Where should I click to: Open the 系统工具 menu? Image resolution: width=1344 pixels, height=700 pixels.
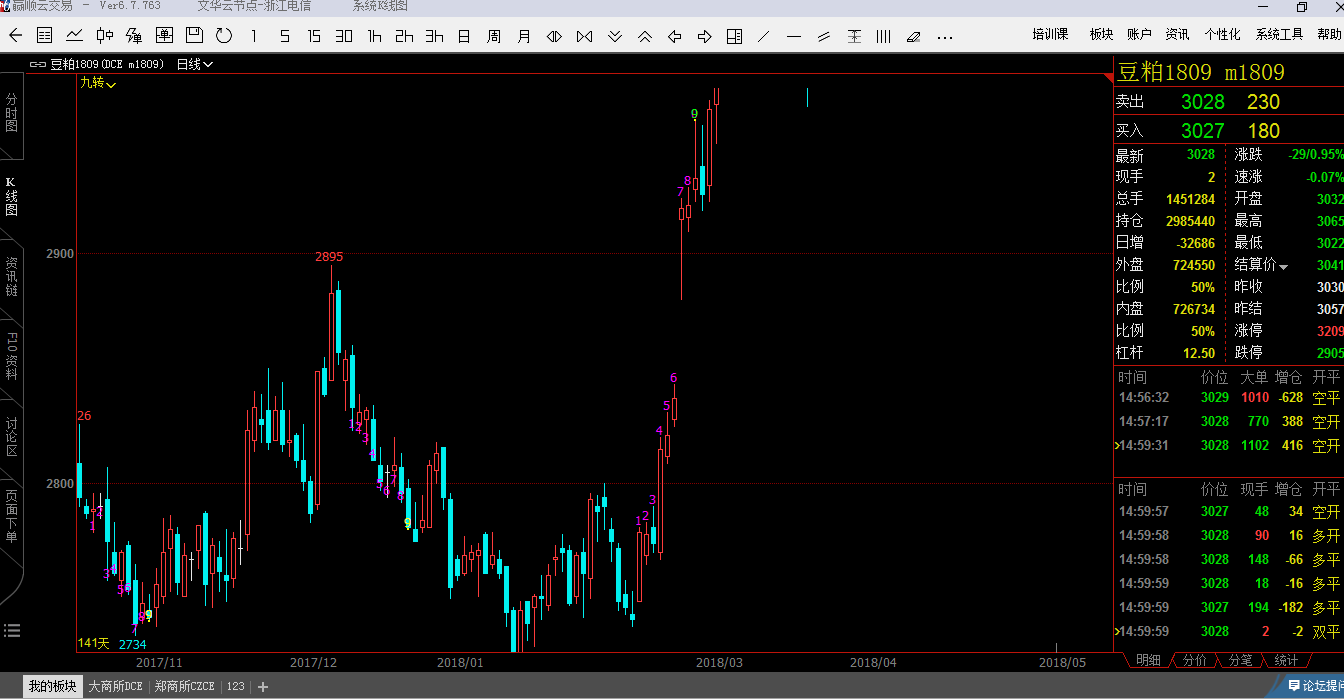[x=1279, y=34]
